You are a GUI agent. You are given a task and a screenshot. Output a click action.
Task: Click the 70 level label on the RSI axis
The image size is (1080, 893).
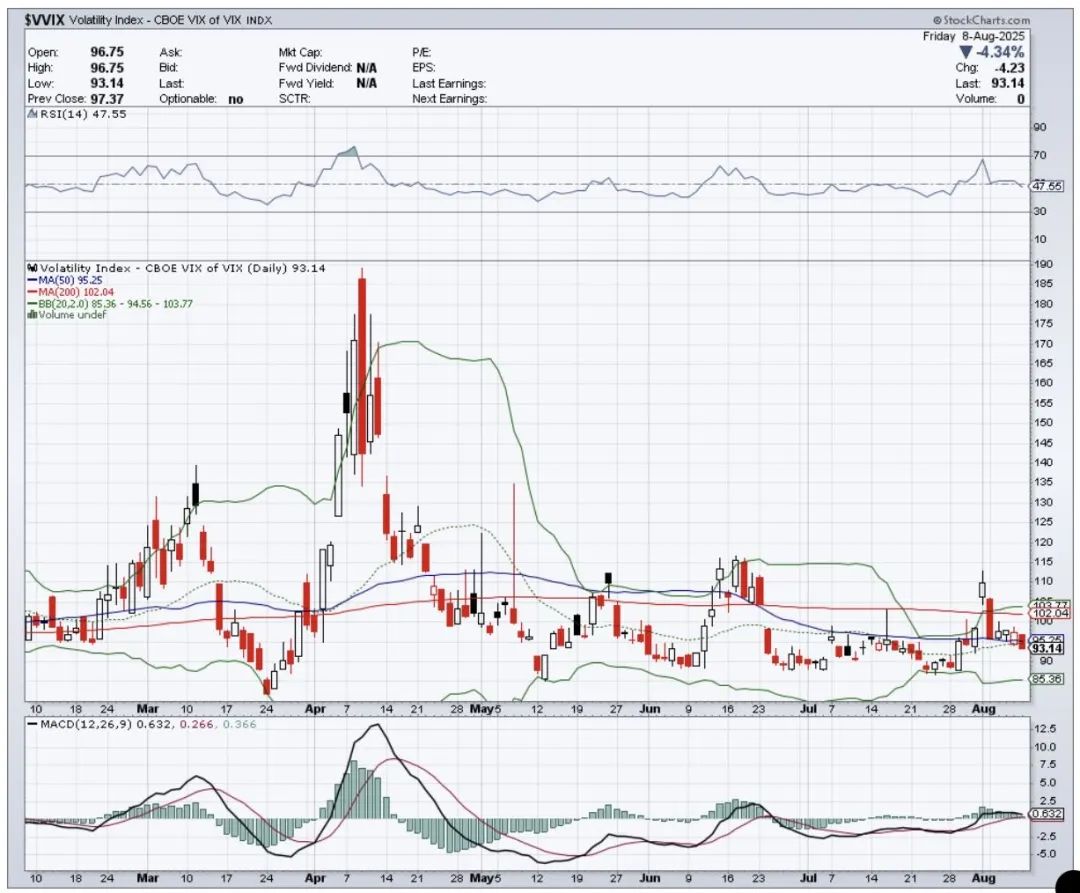(x=1039, y=156)
